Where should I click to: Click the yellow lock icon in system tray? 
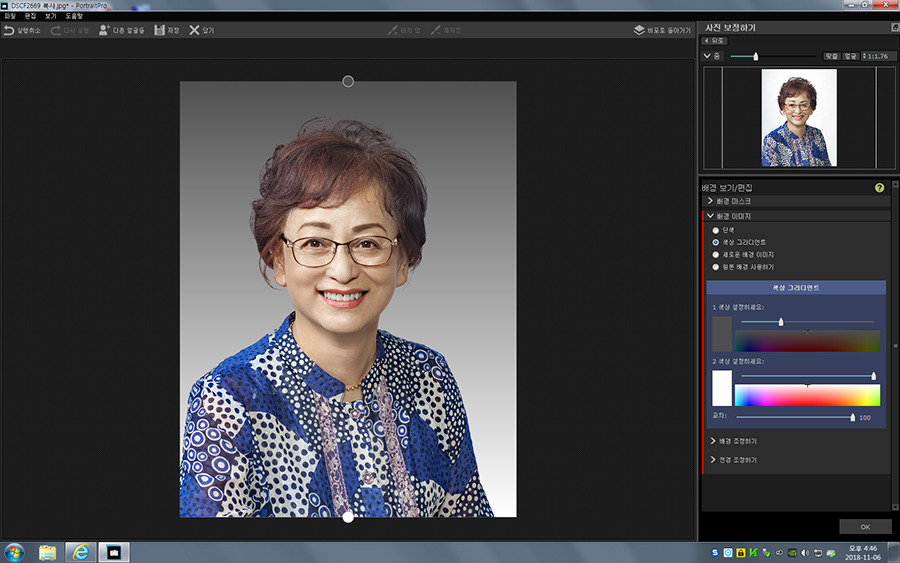[x=740, y=553]
